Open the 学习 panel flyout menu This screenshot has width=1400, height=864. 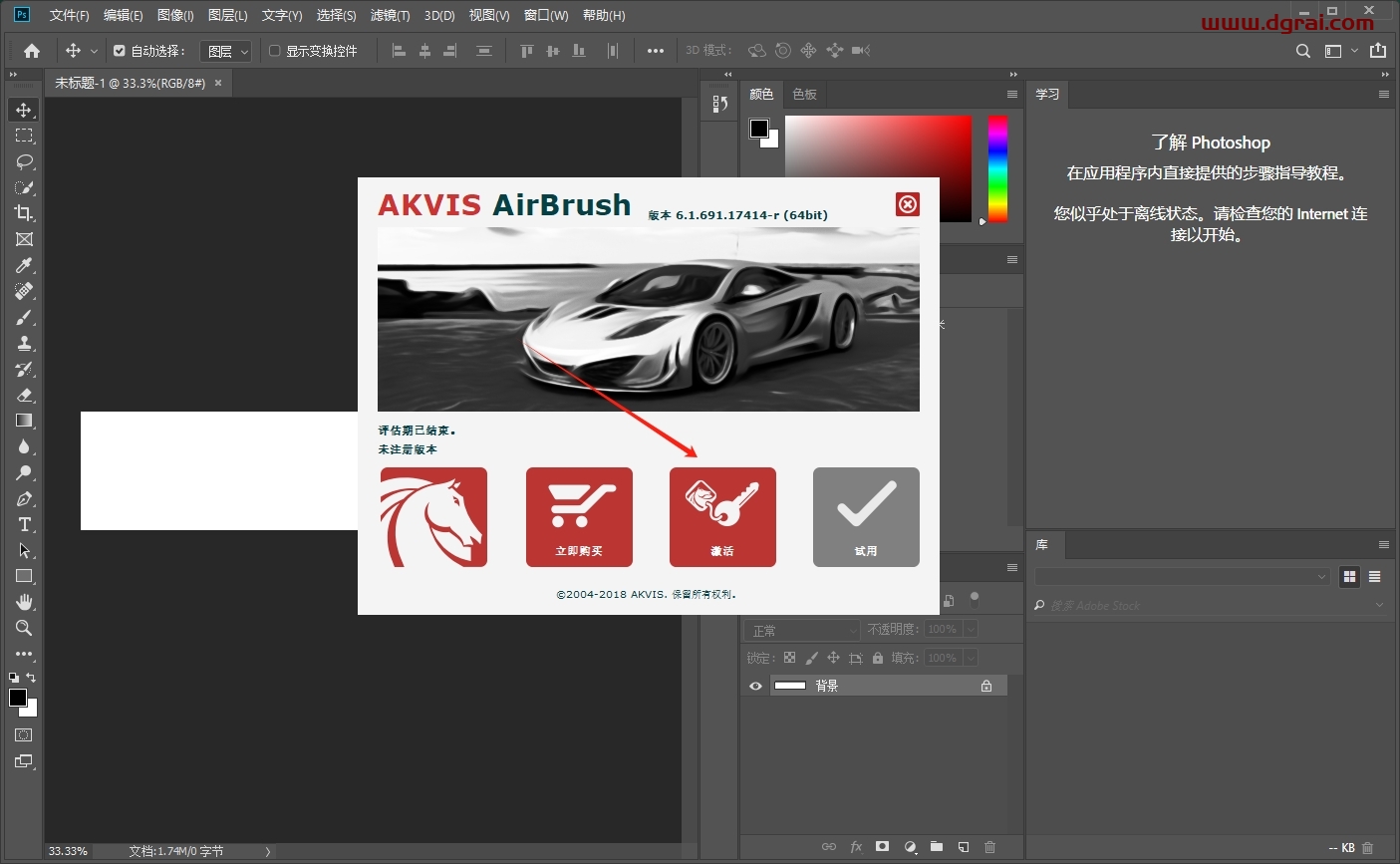point(1384,95)
